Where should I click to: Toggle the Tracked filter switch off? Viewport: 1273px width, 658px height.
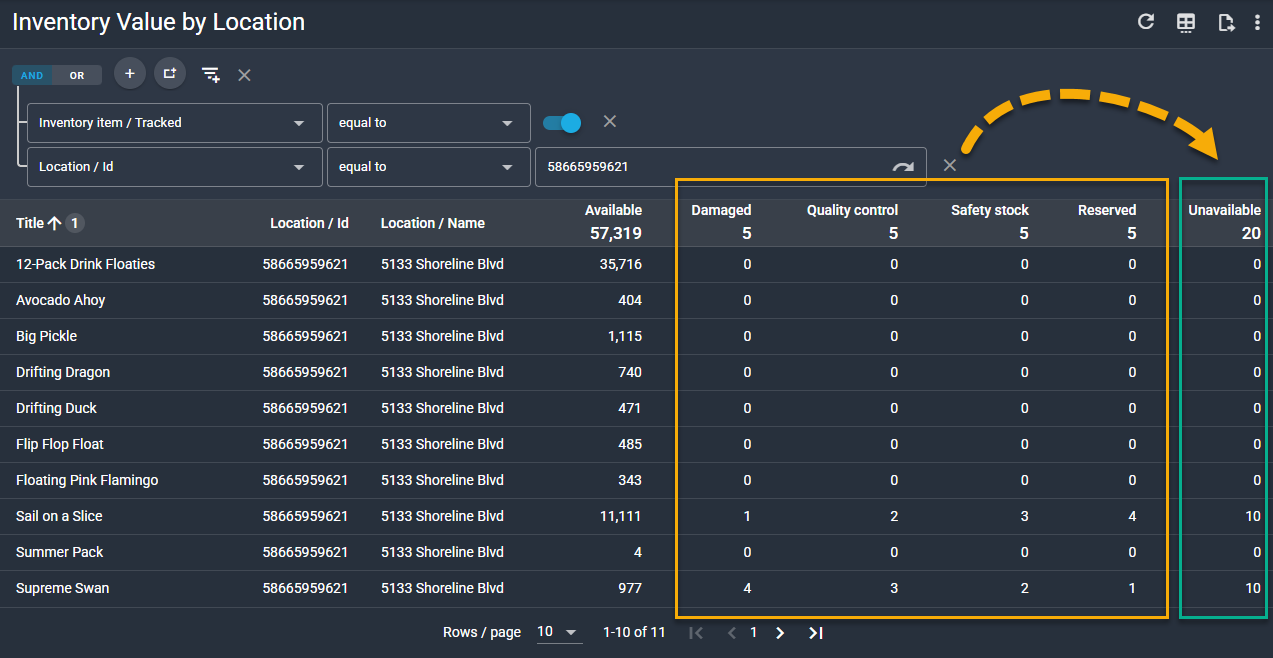click(x=562, y=122)
